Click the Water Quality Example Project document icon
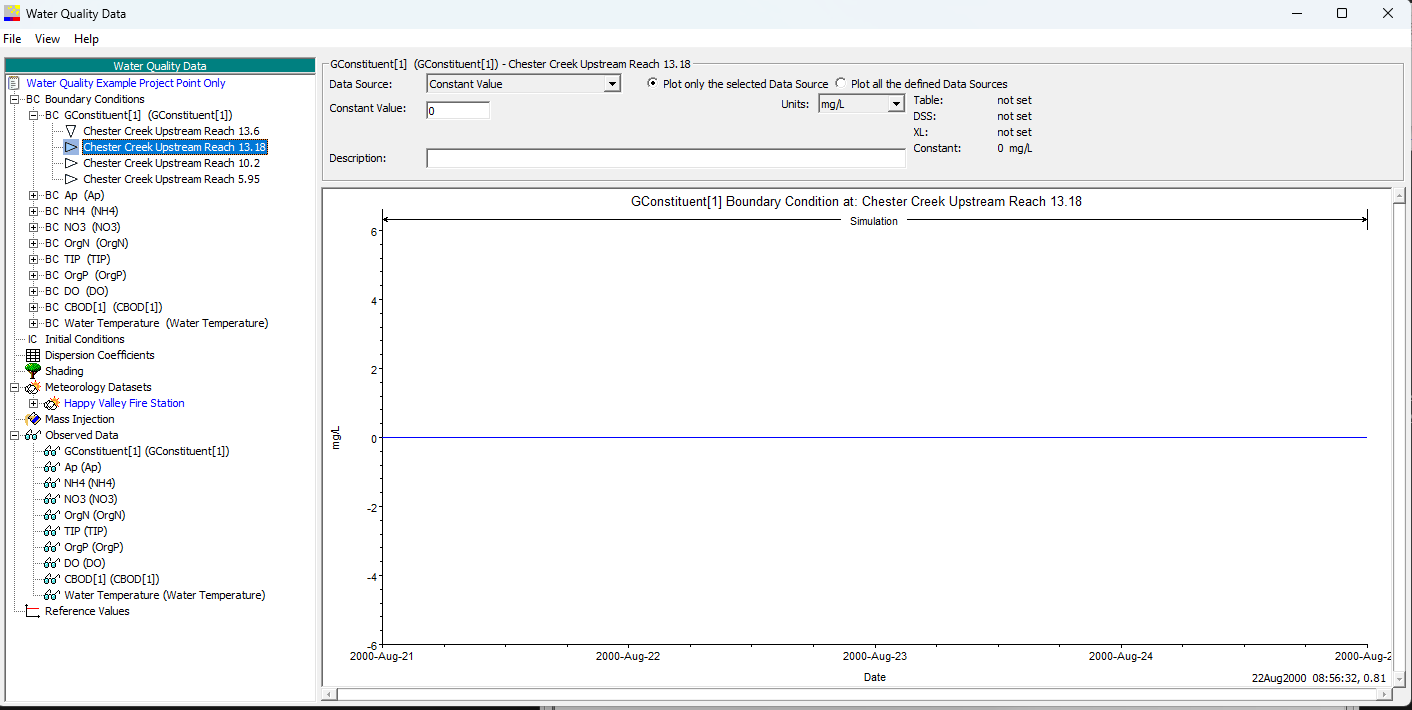Screen dimensions: 1412x710 pos(14,83)
